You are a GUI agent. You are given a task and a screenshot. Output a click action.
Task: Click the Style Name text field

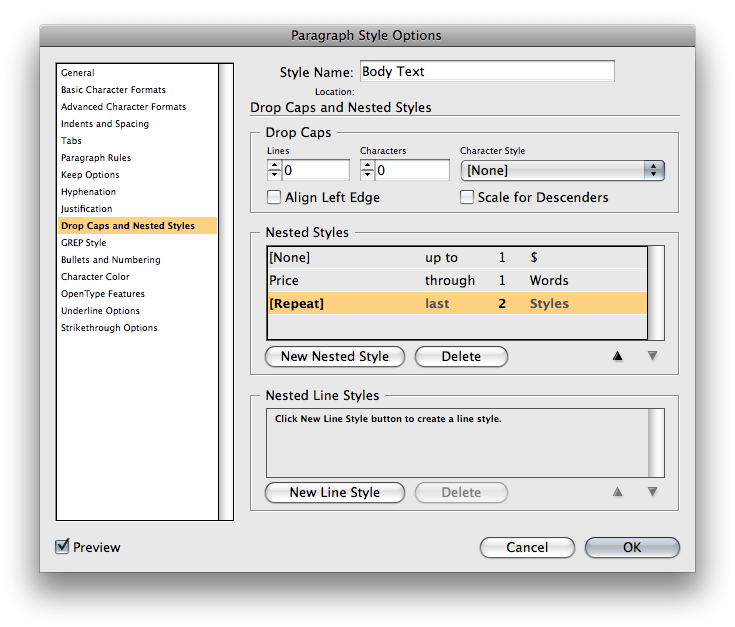pos(486,72)
